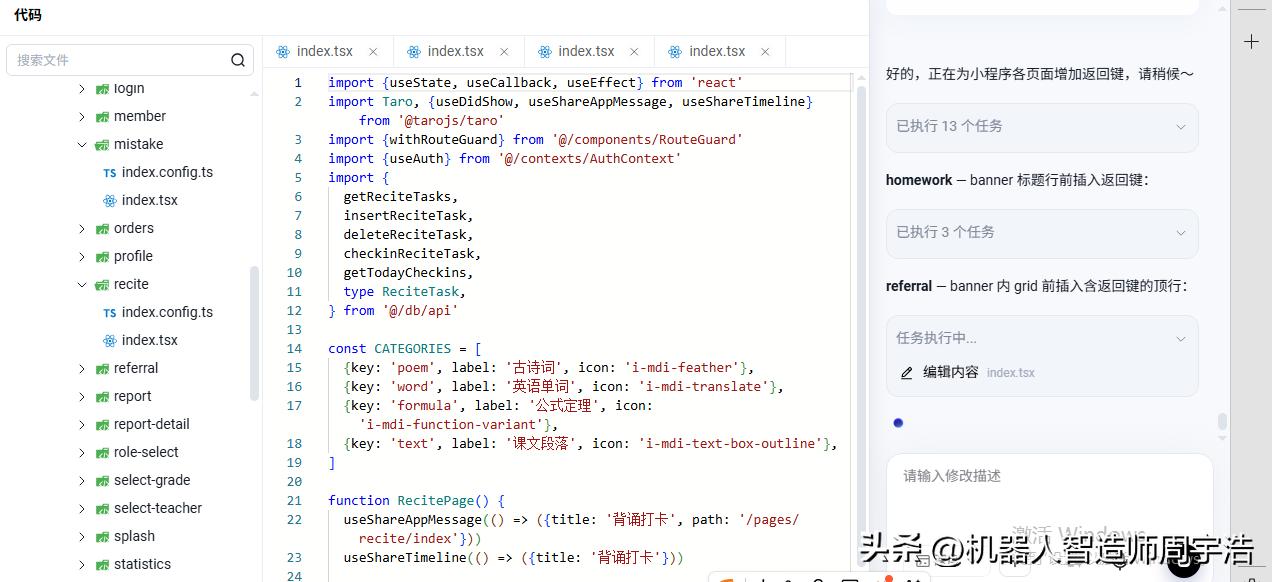Click the React icon on second index.tsx tab
This screenshot has width=1272, height=582.
point(414,51)
